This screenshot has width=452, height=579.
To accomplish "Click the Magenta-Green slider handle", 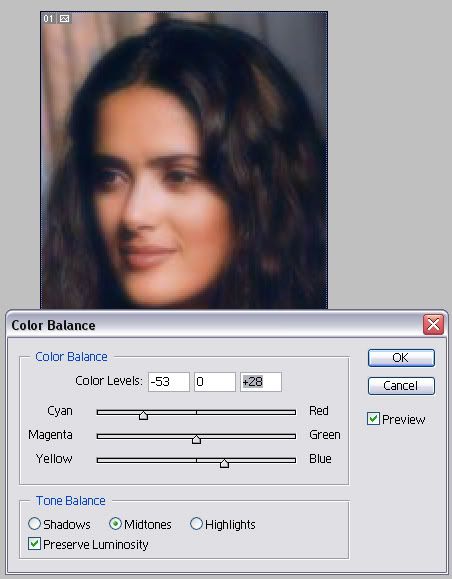I will pyautogui.click(x=196, y=439).
